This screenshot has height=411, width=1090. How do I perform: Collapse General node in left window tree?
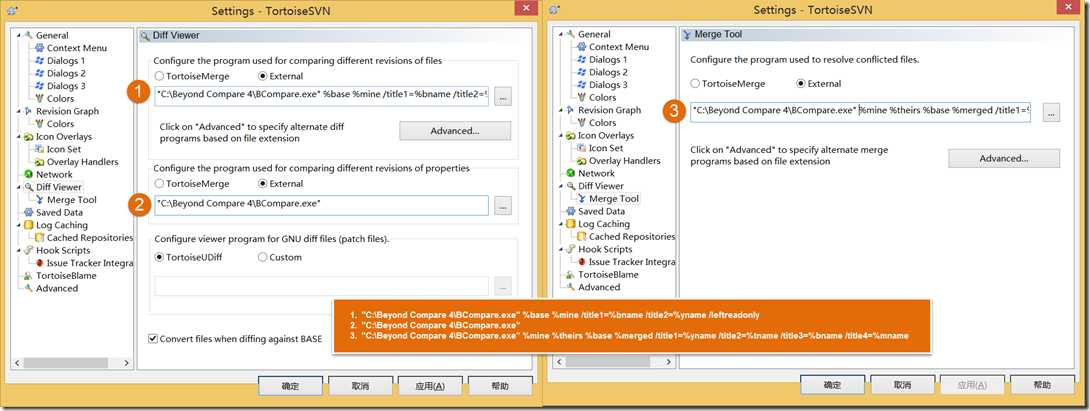(x=19, y=35)
